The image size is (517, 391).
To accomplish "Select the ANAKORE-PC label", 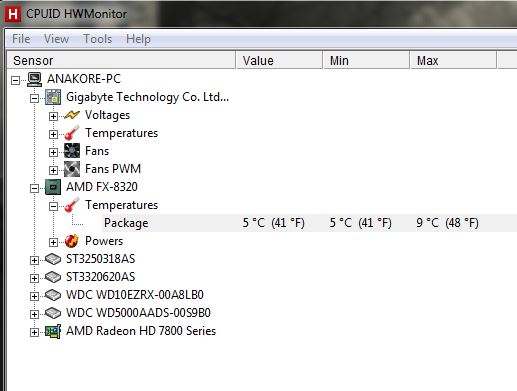I will coord(84,79).
